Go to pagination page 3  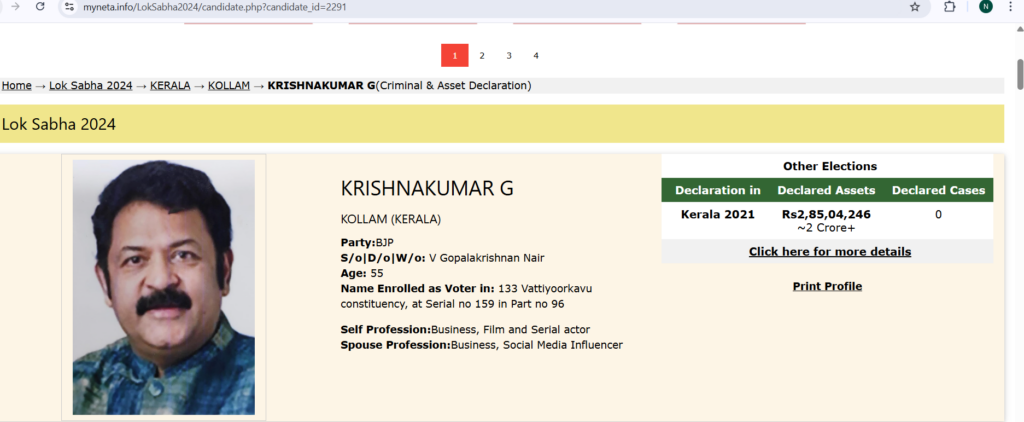pyautogui.click(x=509, y=56)
